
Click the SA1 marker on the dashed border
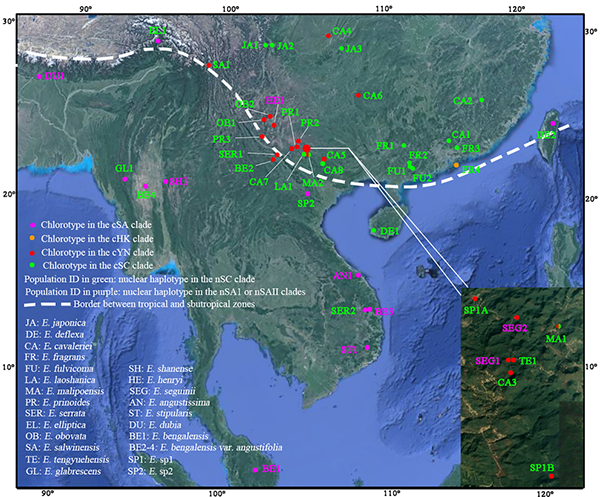point(207,65)
